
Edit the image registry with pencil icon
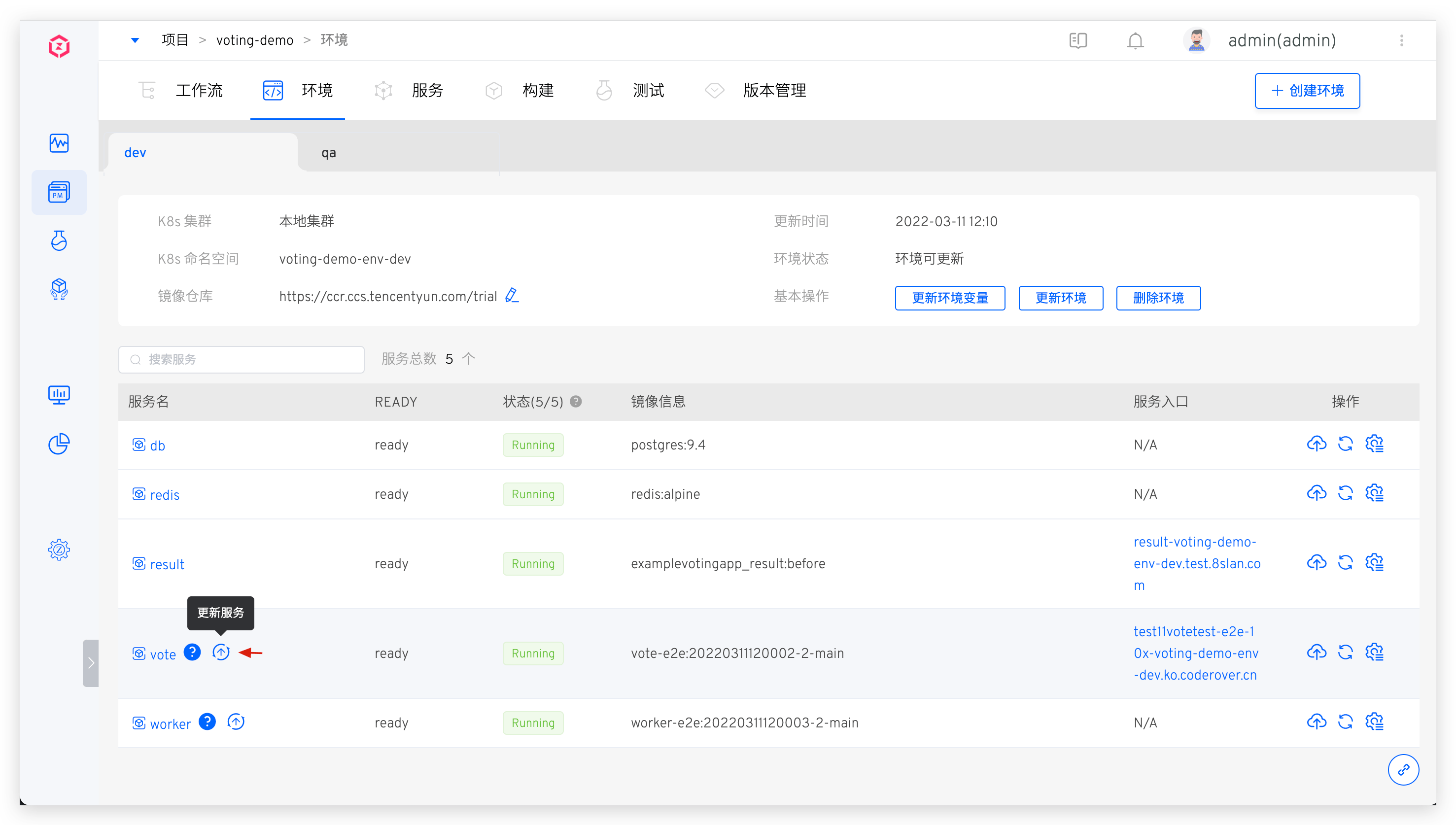pos(512,295)
